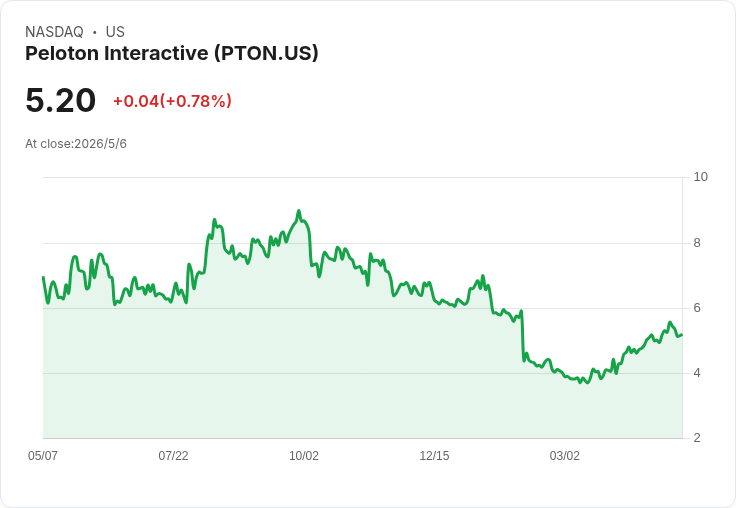The width and height of the screenshot is (736, 508).
Task: Click the At close:2026/5/6 timestamp
Action: coord(76,144)
